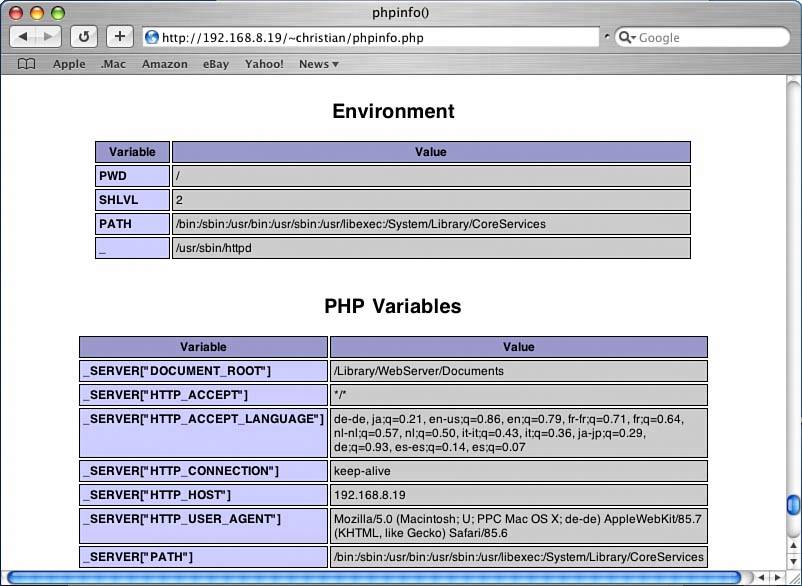Reload the phpinfo page
Viewport: 802px width, 586px height.
point(84,37)
